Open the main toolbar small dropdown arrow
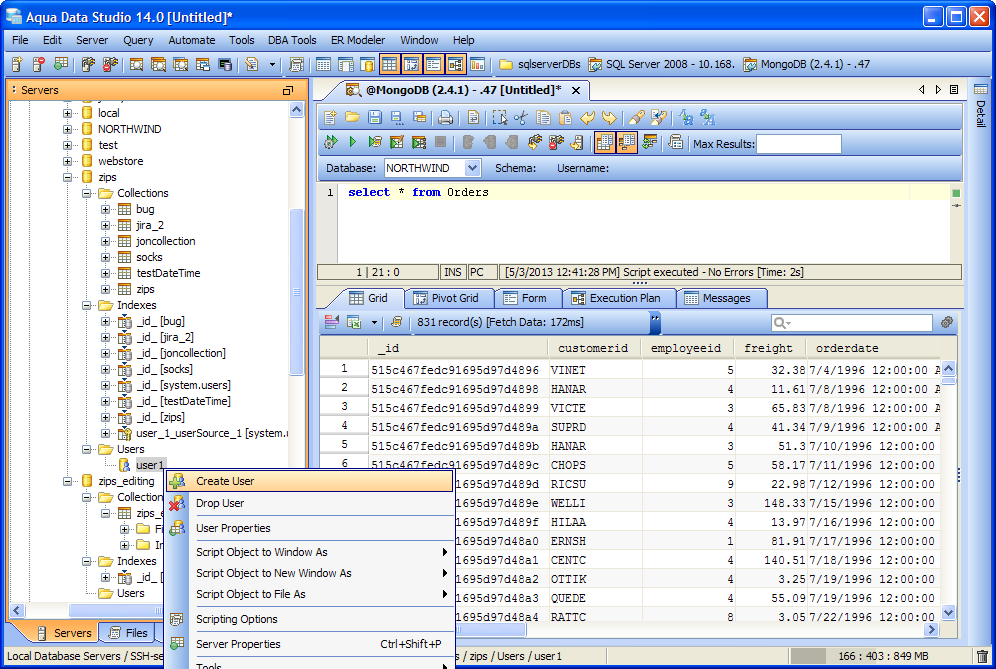This screenshot has width=996, height=669. (x=273, y=64)
